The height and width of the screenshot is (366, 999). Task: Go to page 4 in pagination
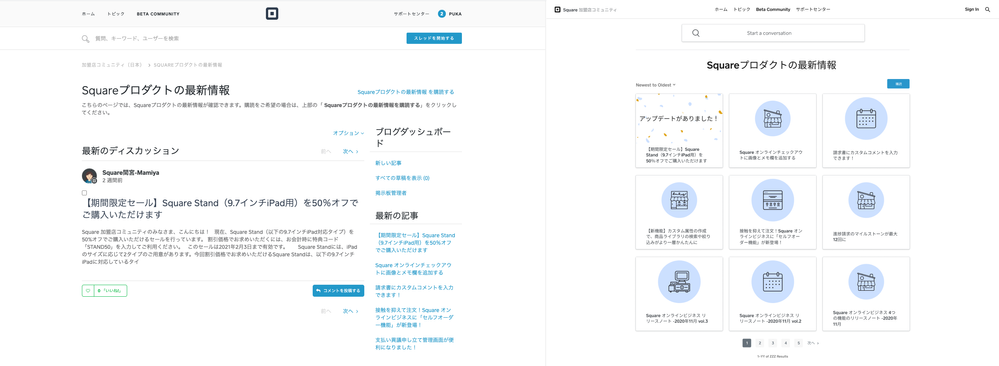pyautogui.click(x=786, y=342)
